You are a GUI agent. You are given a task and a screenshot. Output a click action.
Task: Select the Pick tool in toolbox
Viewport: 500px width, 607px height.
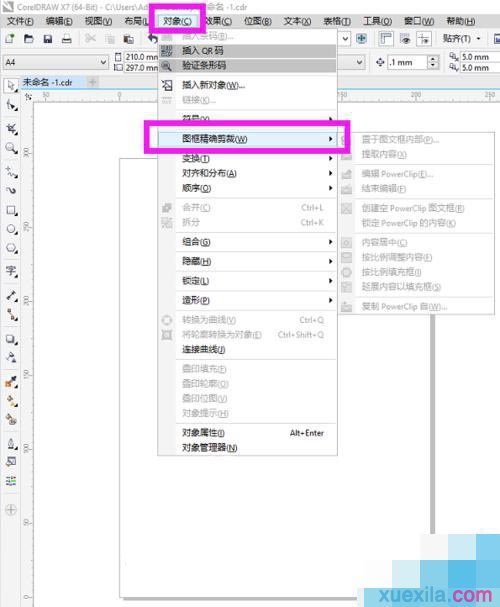[11, 85]
